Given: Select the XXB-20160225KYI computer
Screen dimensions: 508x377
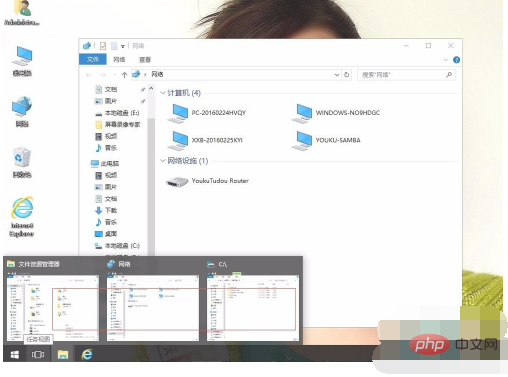Looking at the screenshot, I should coord(205,140).
